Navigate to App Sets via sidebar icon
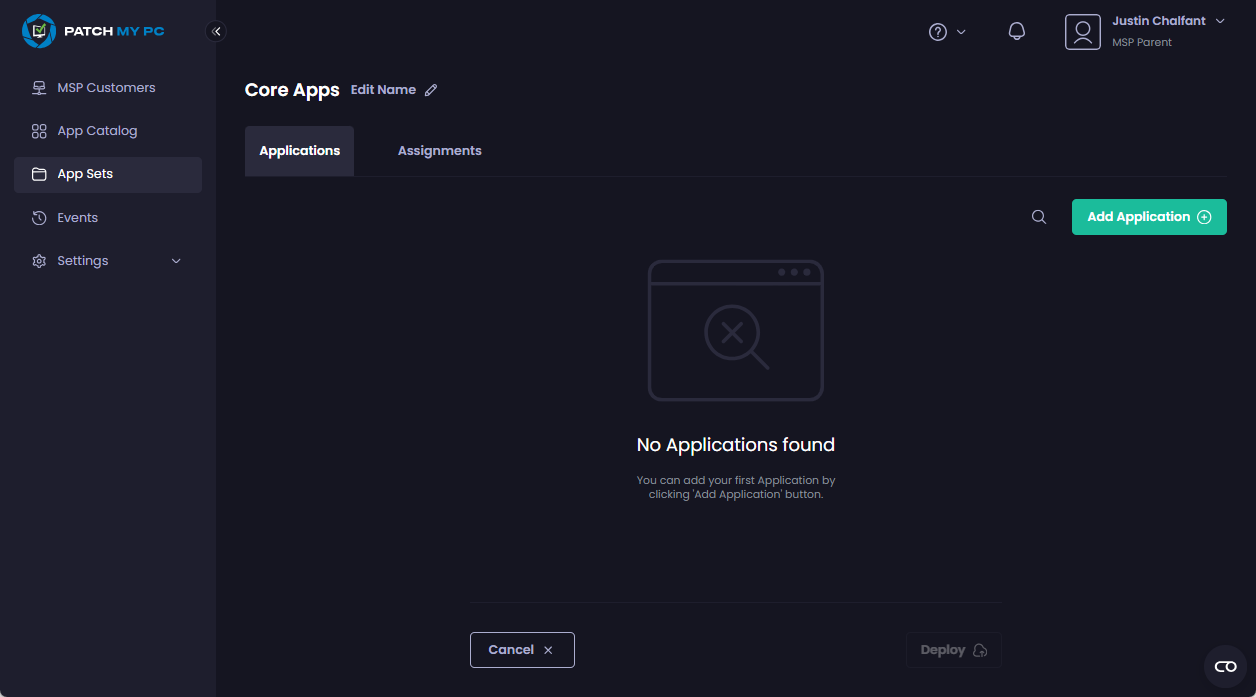Viewport: 1256px width, 697px height. point(39,173)
